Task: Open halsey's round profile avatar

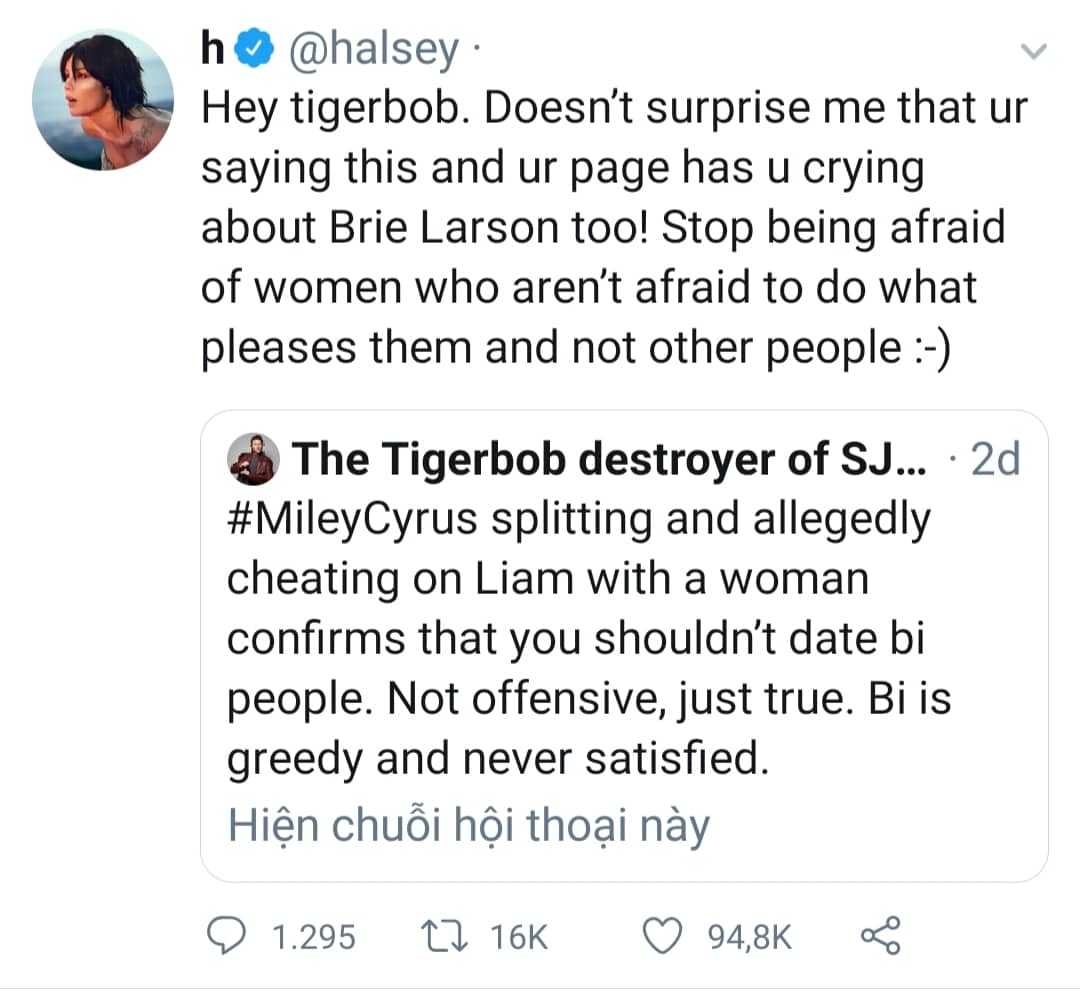Action: click(x=102, y=99)
